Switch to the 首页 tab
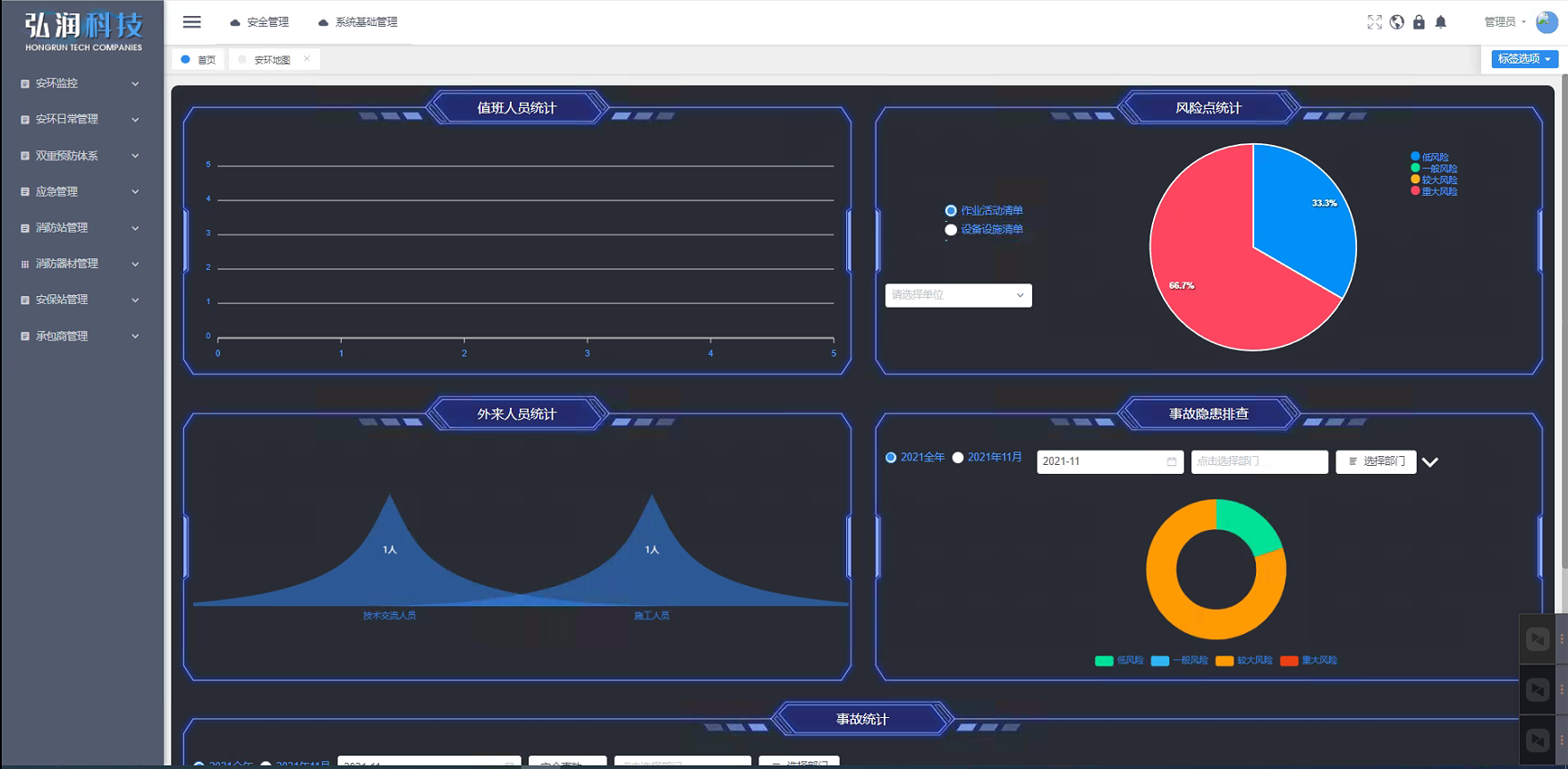This screenshot has width=1568, height=769. point(199,60)
